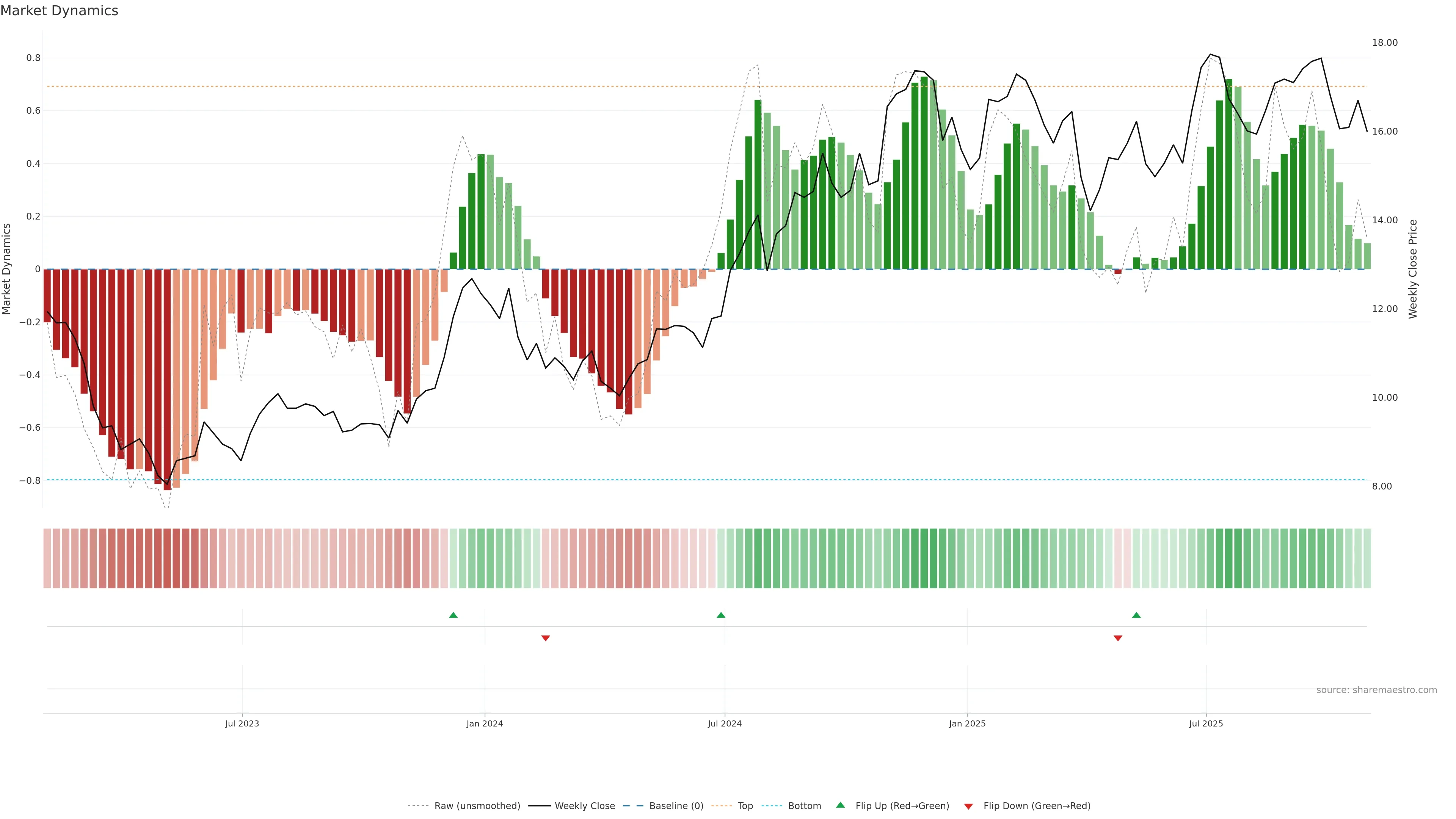This screenshot has height=819, width=1456.
Task: Click the Market Dynamics chart title
Action: click(x=60, y=11)
